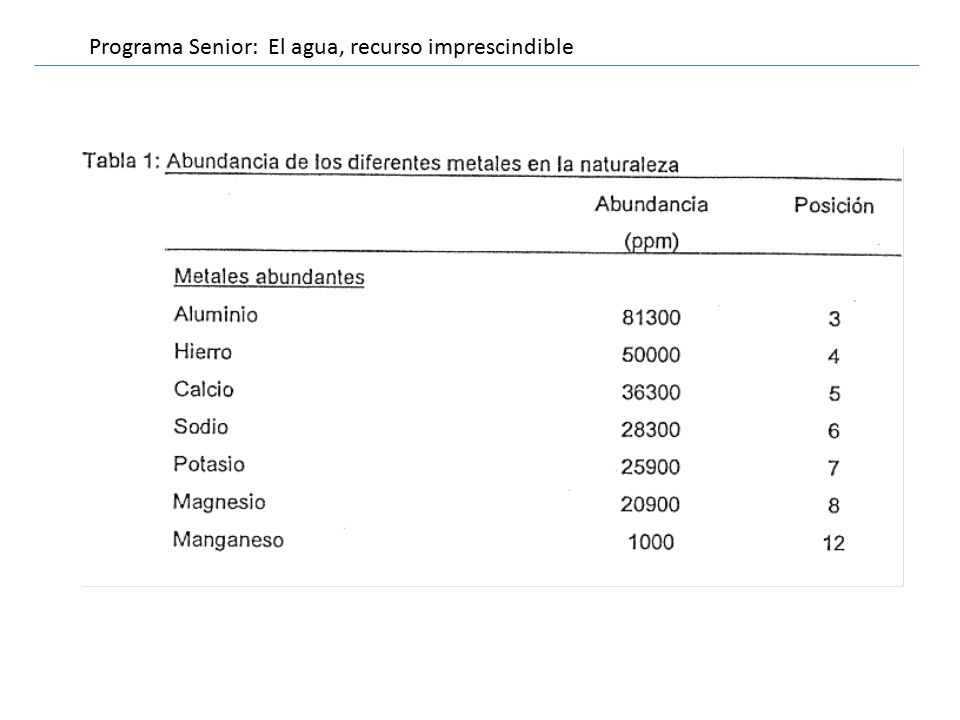Screen dimensions: 960x720
Task: Select the 'Metales abundantes' underlined heading
Action: [x=269, y=277]
